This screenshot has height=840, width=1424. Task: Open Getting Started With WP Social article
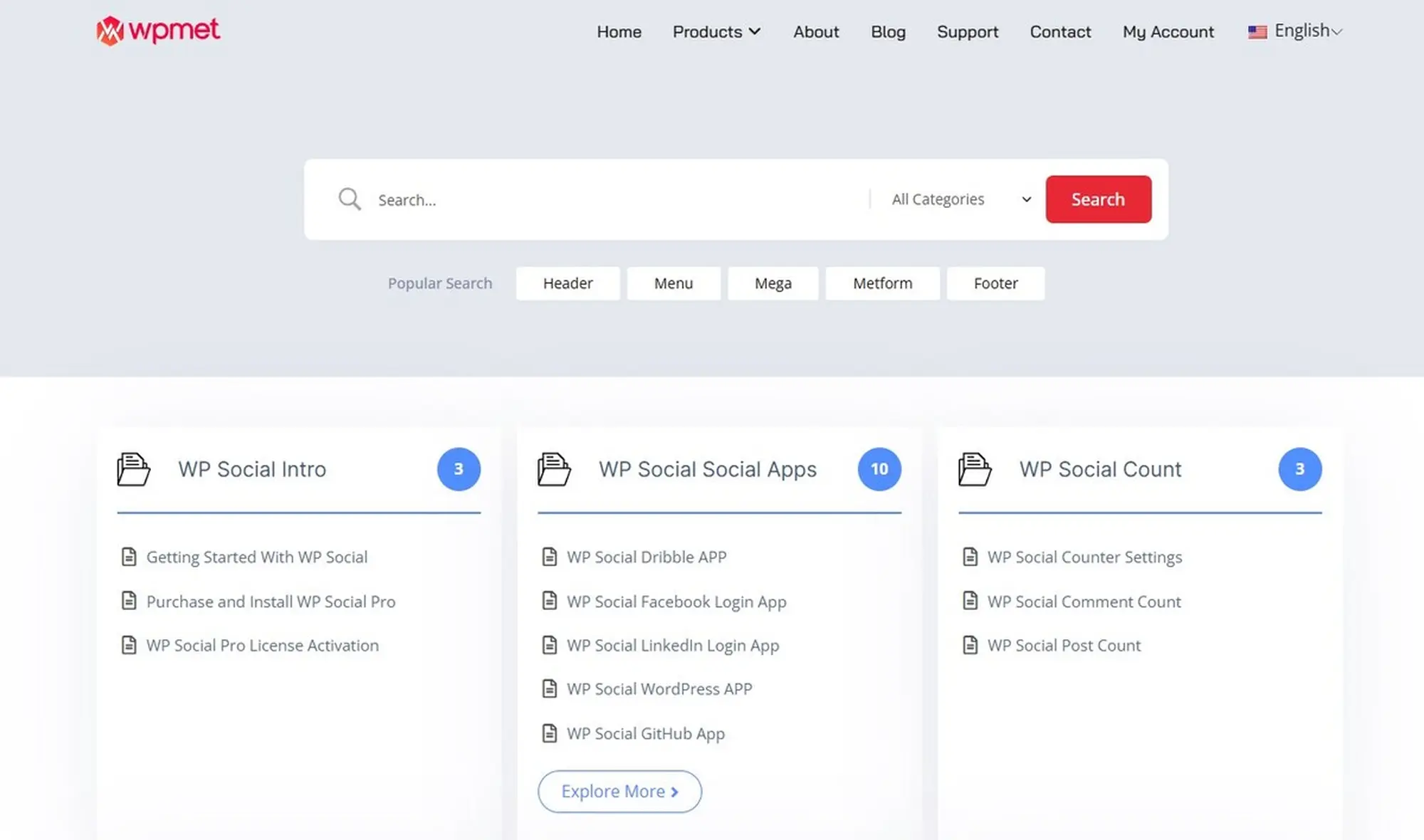(x=257, y=557)
